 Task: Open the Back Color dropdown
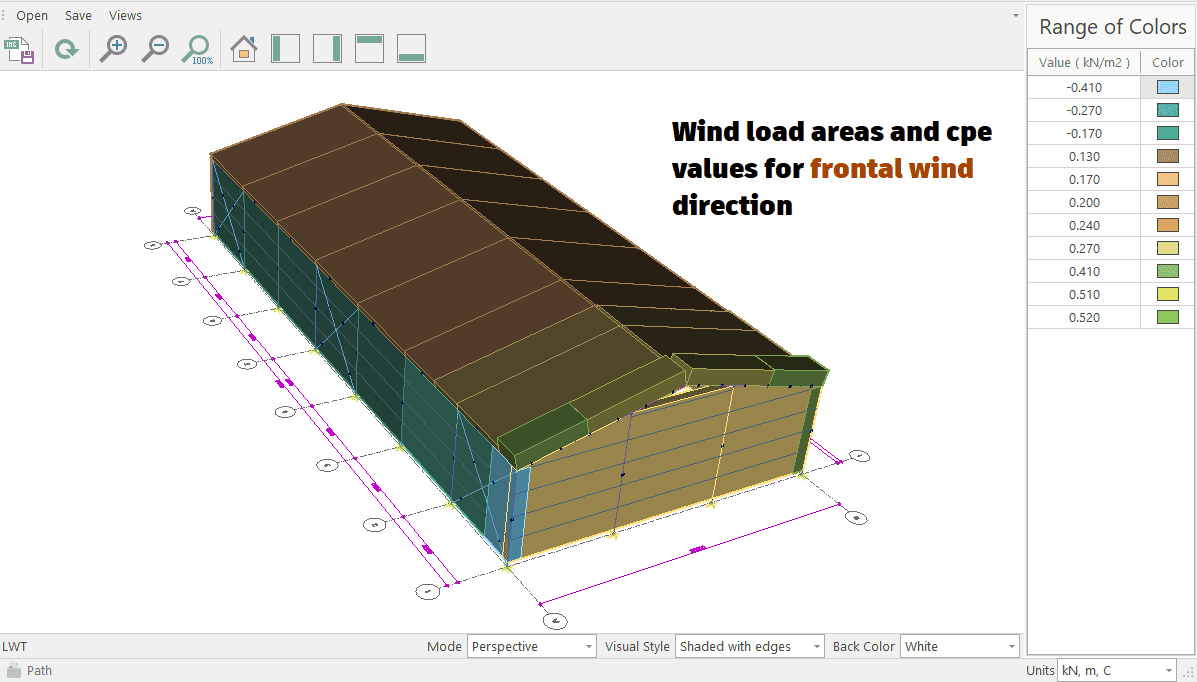(959, 647)
